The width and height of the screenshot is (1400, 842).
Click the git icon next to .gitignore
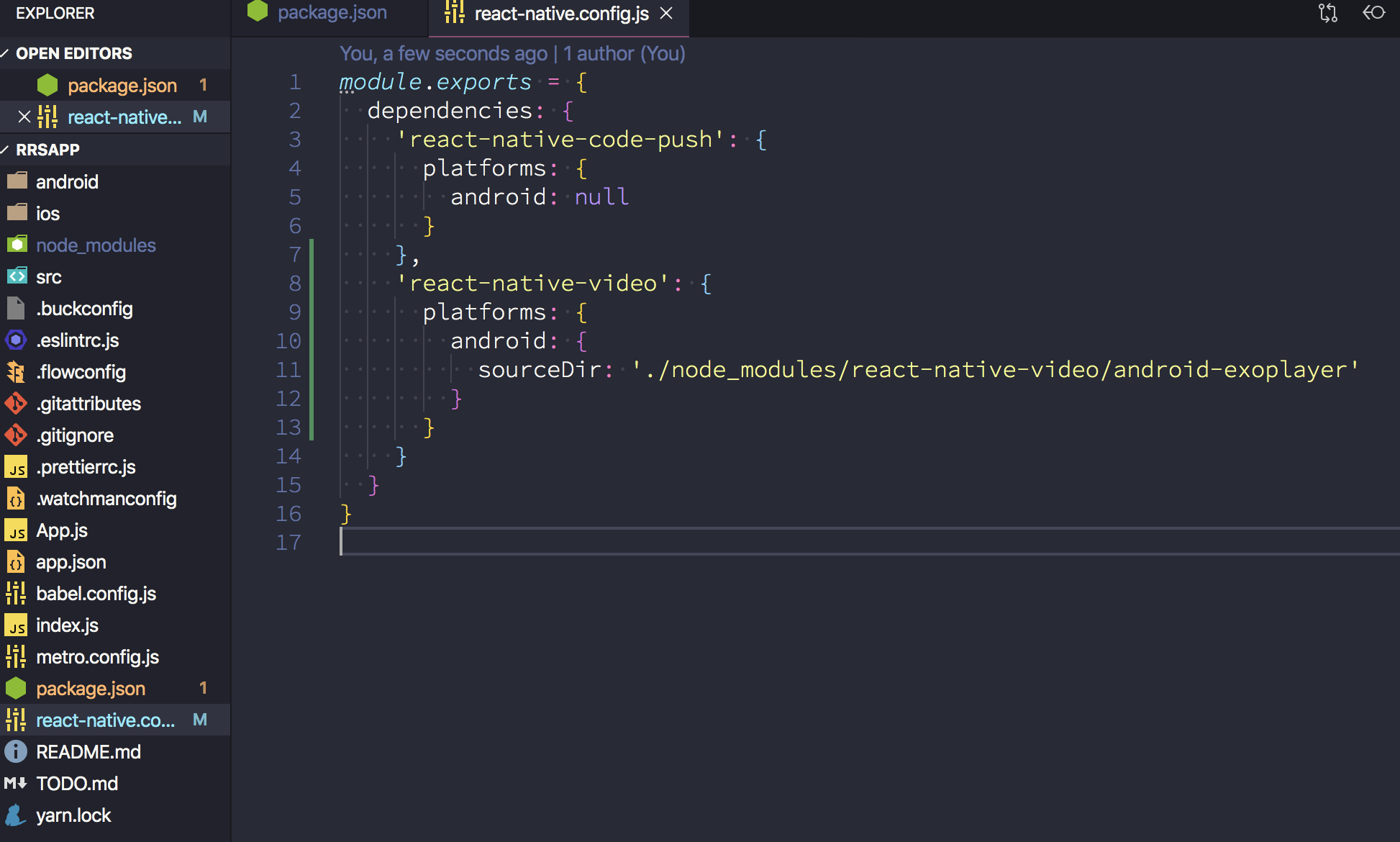click(x=16, y=435)
